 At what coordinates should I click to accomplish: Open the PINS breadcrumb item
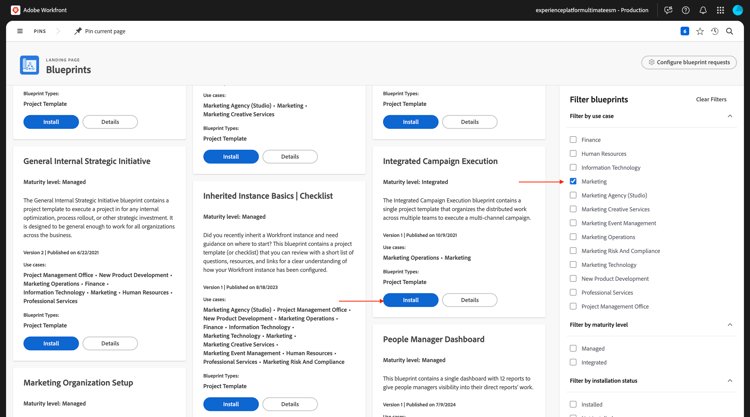(x=40, y=31)
